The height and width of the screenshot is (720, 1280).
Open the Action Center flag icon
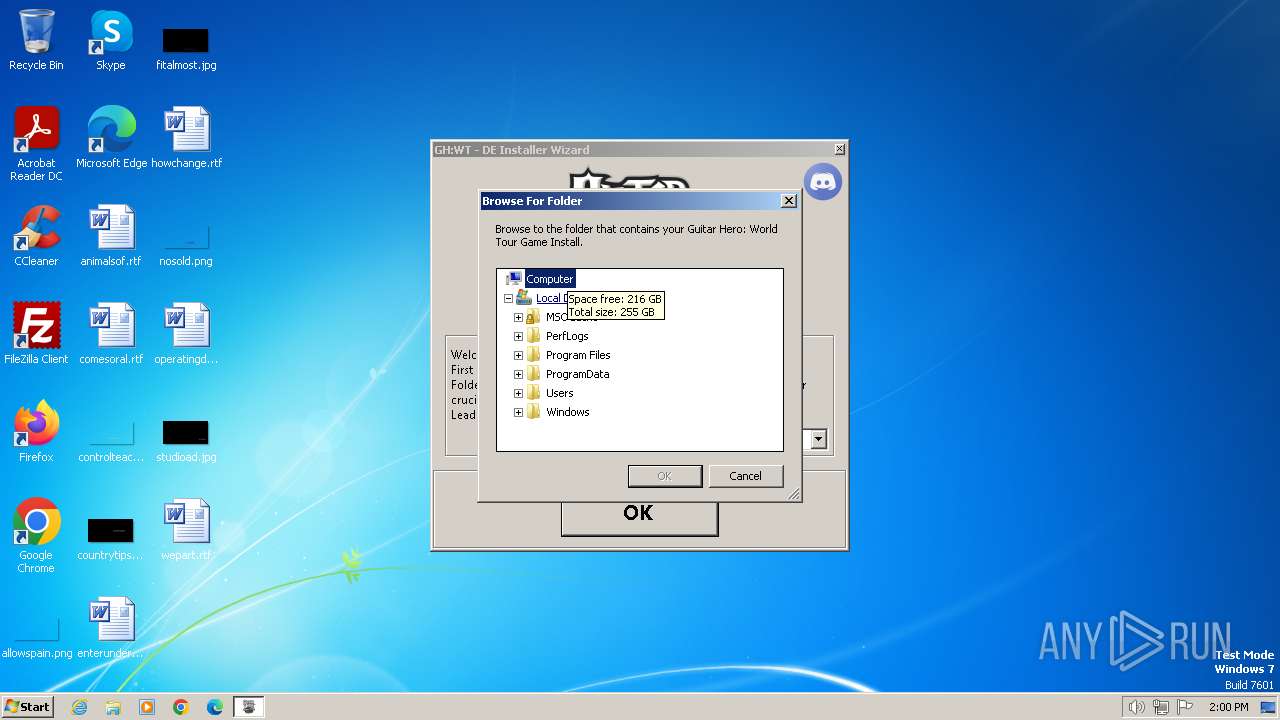tap(1186, 707)
